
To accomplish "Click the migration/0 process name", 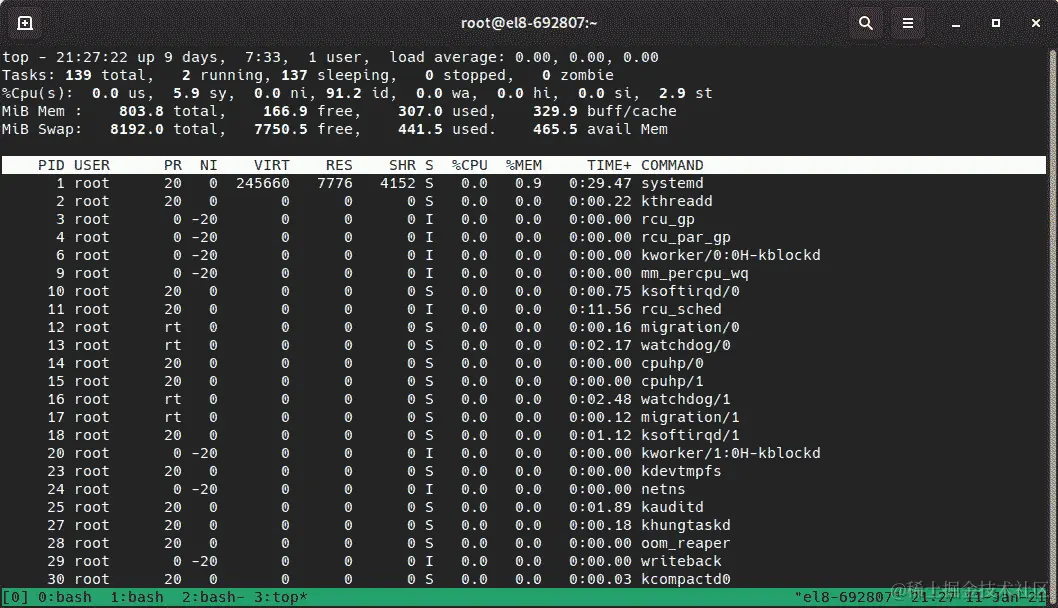I will pos(690,327).
